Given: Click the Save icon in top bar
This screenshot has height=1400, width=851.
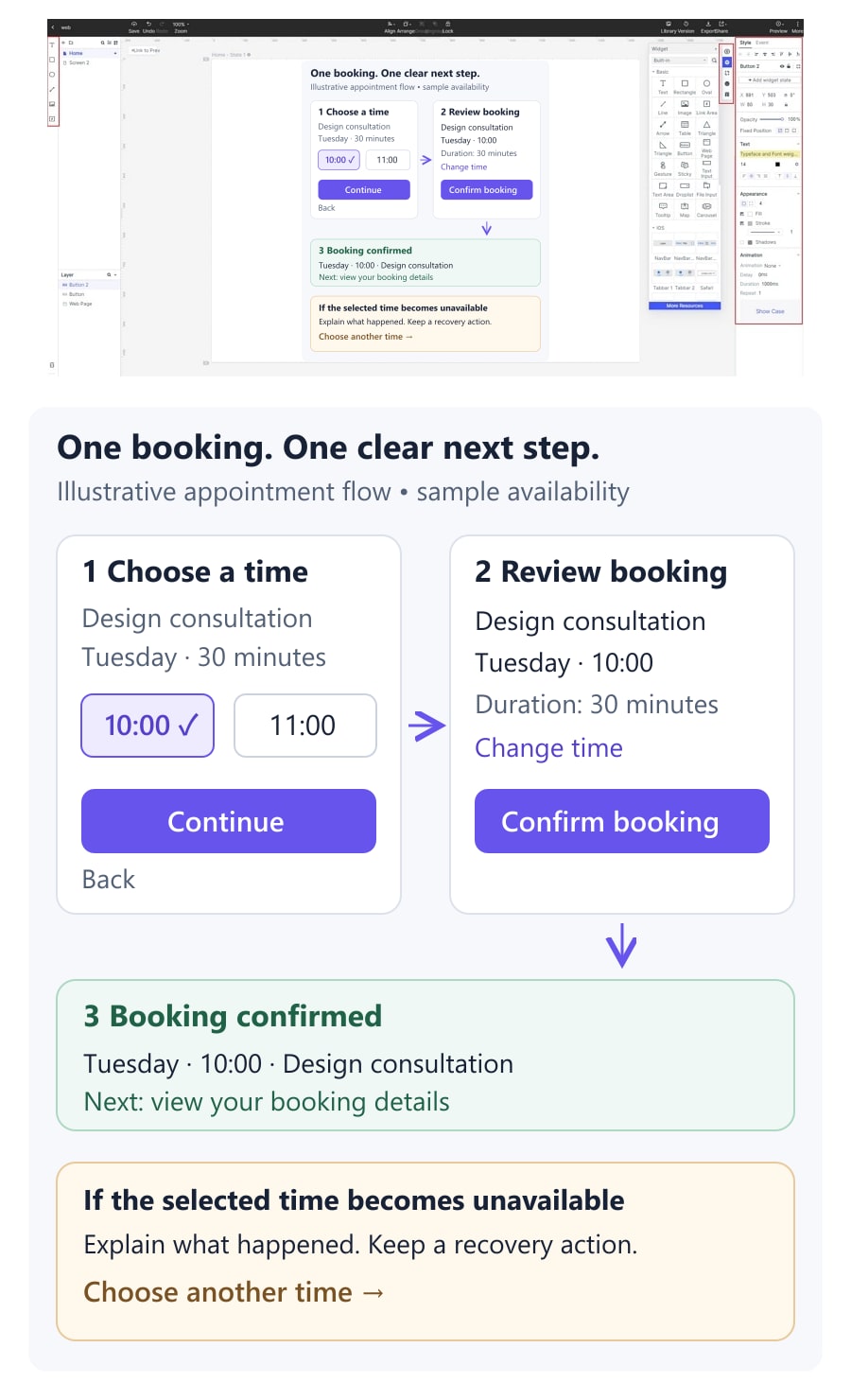Looking at the screenshot, I should point(133,26).
